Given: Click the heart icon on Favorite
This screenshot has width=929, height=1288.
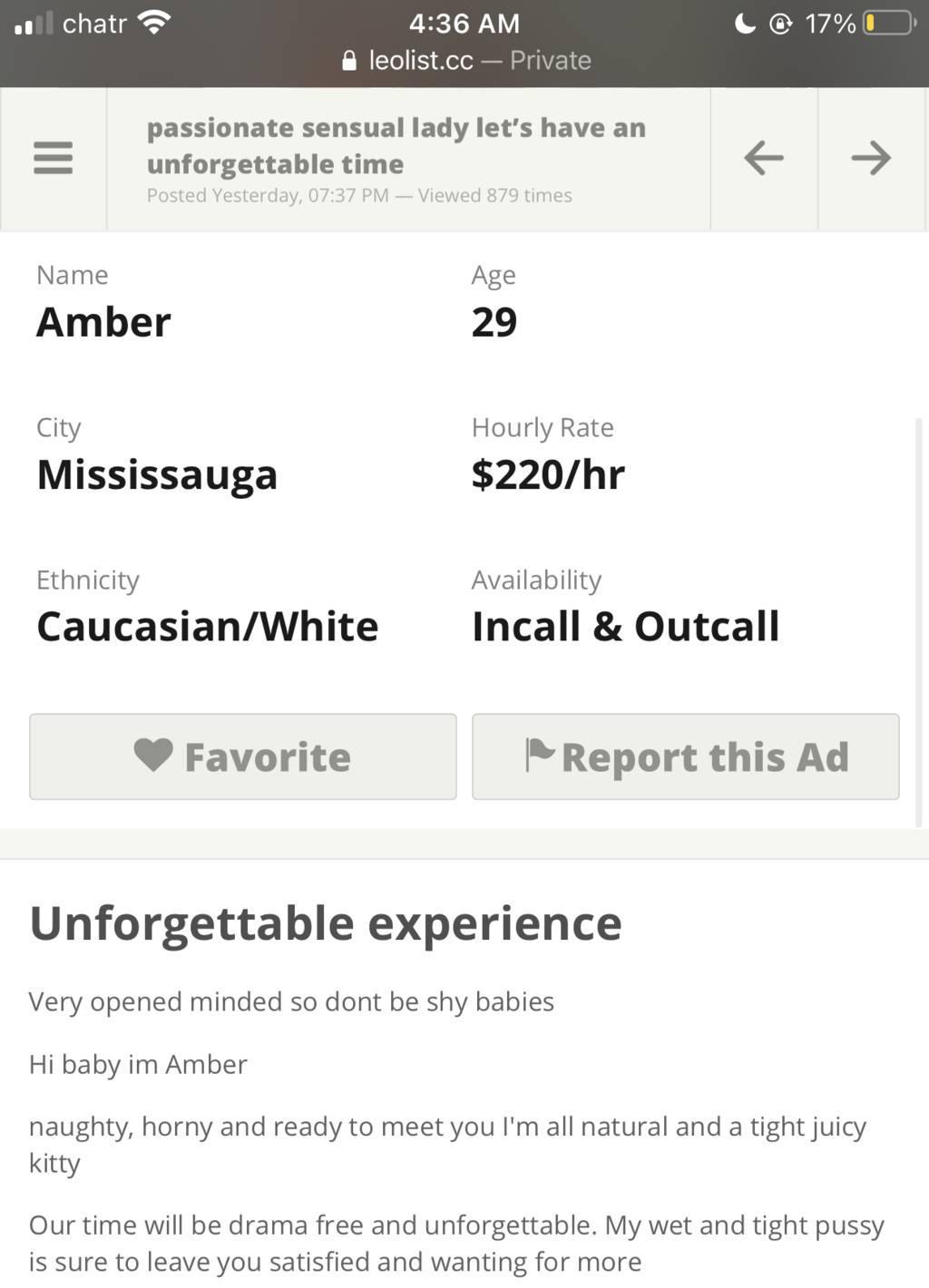Looking at the screenshot, I should click(x=153, y=756).
